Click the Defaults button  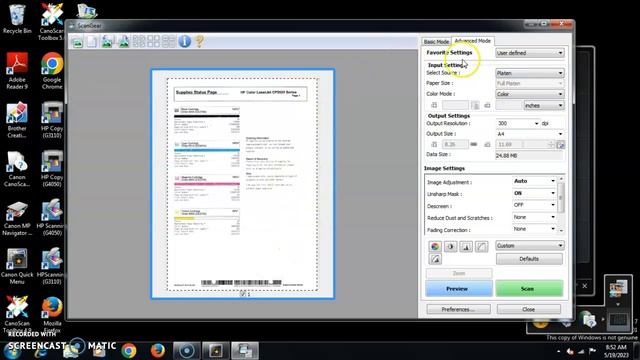coord(529,259)
